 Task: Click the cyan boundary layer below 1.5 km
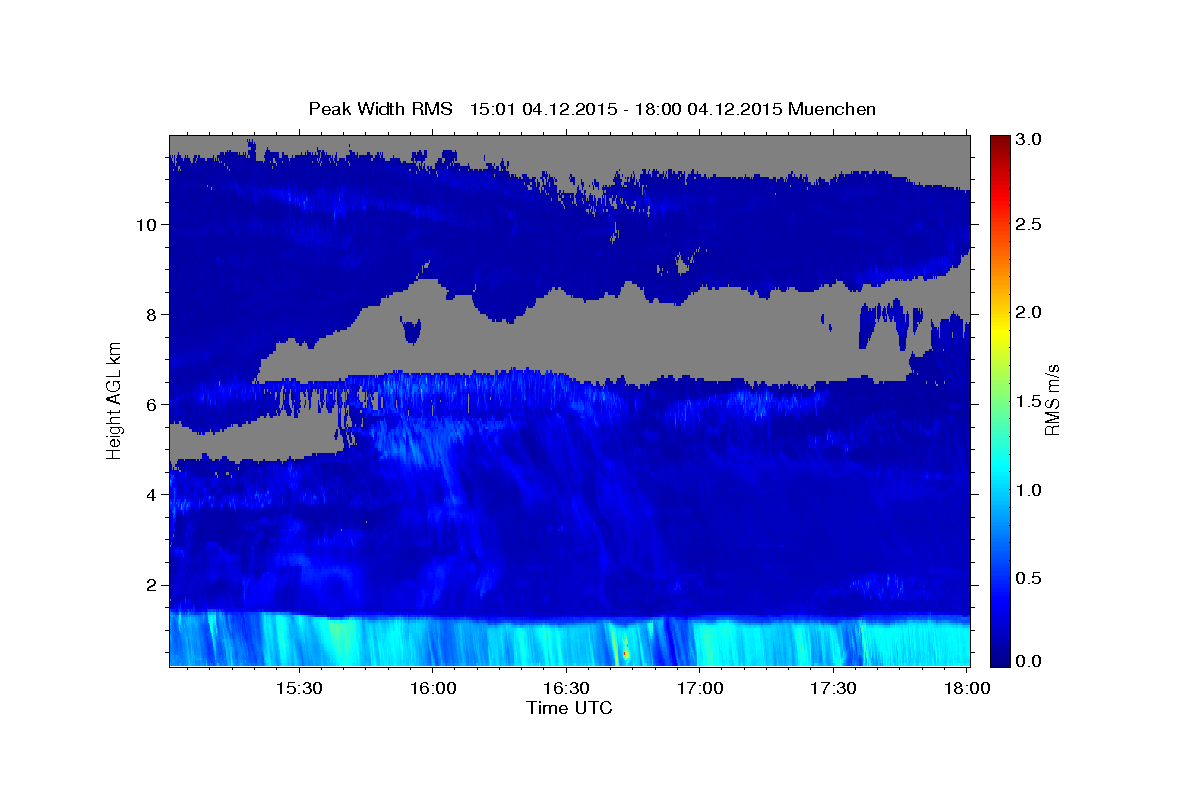[x=569, y=640]
